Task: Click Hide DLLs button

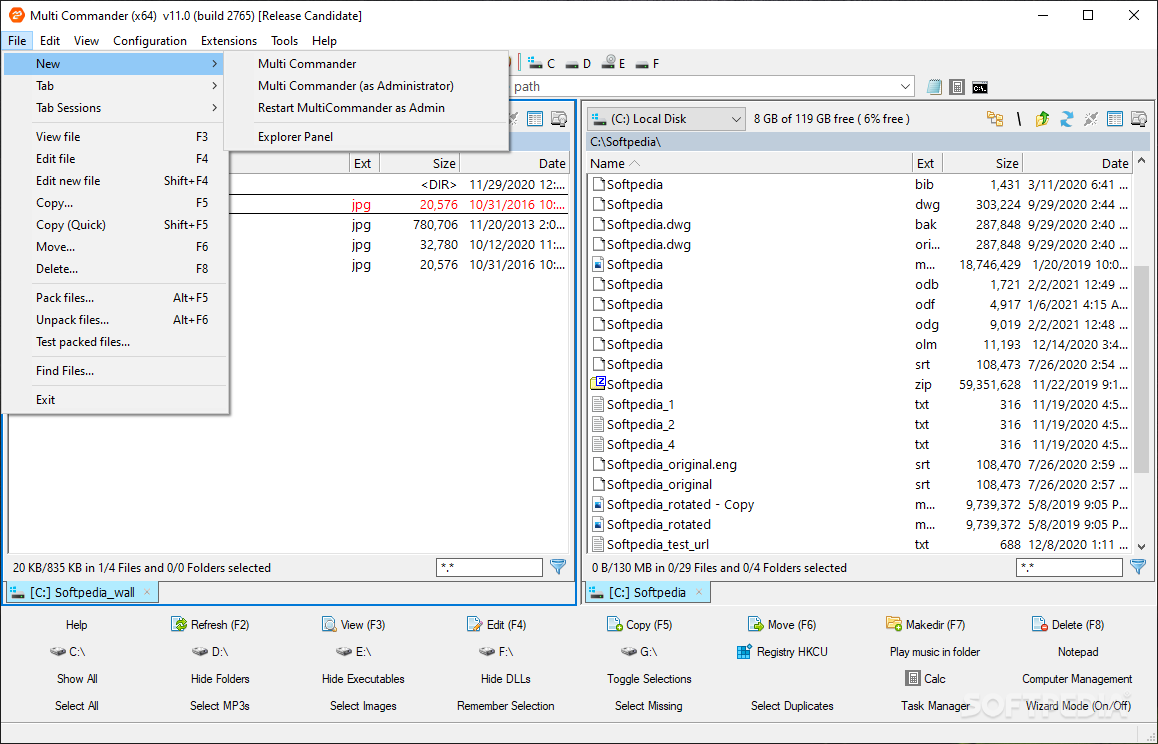Action: 506,679
